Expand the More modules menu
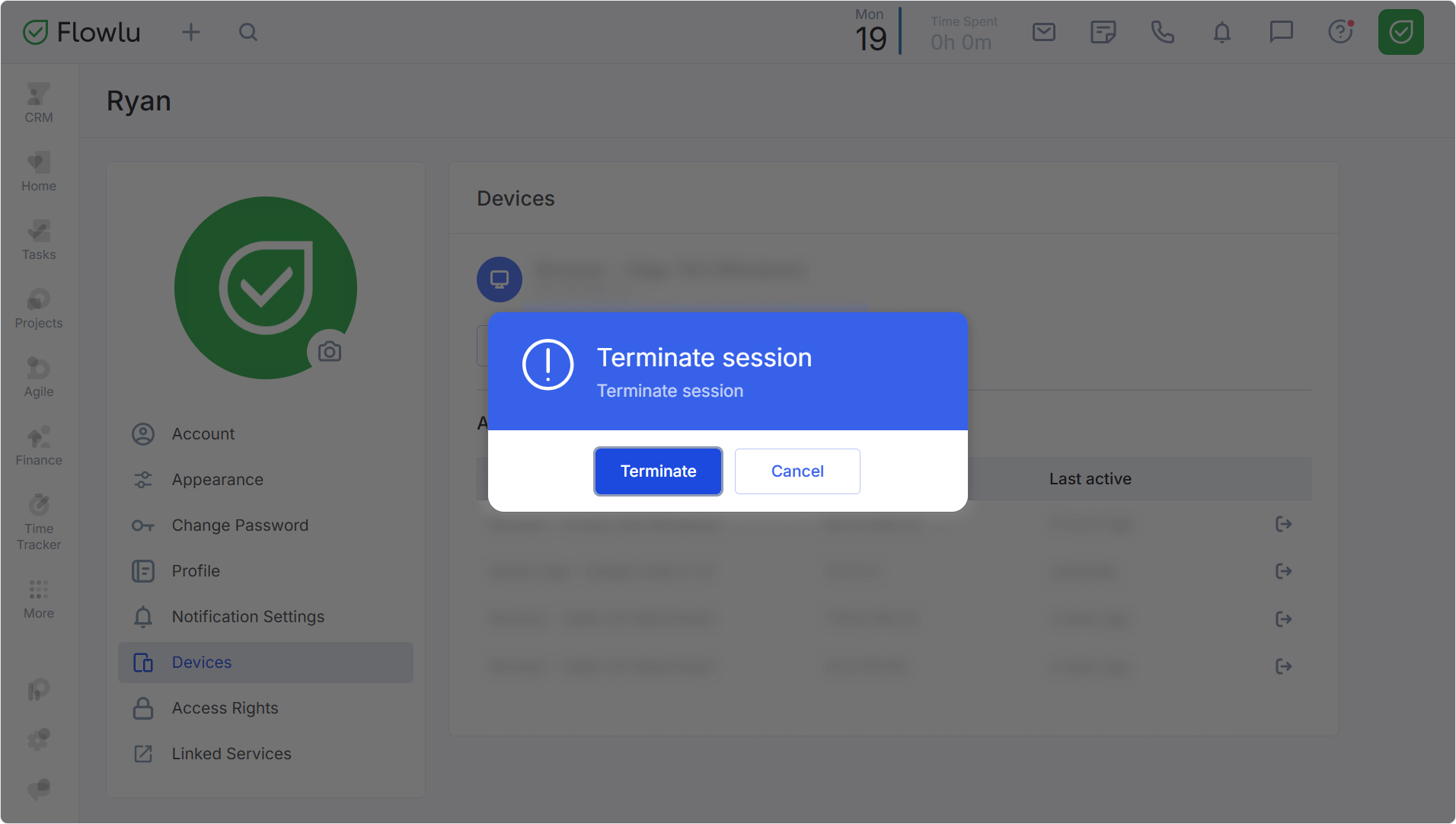This screenshot has width=1456, height=824. click(39, 599)
